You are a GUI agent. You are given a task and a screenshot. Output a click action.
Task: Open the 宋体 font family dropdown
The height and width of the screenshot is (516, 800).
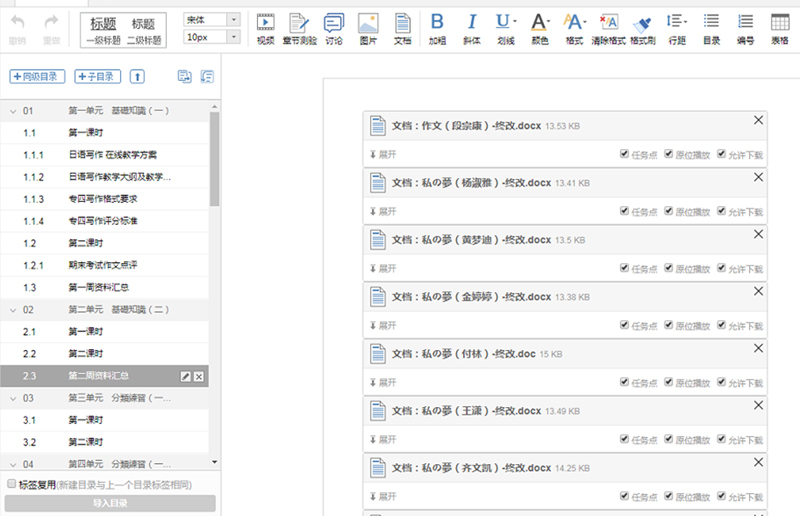pos(212,19)
